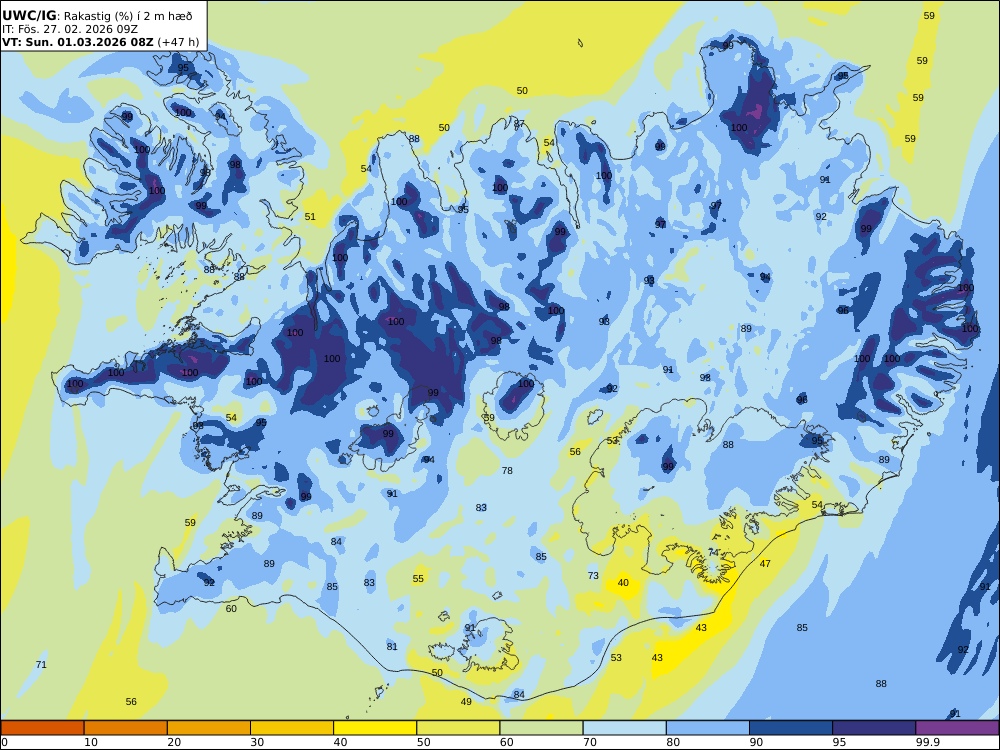Click the '51' humidity value on the map
This screenshot has height=750, width=1000.
310,217
